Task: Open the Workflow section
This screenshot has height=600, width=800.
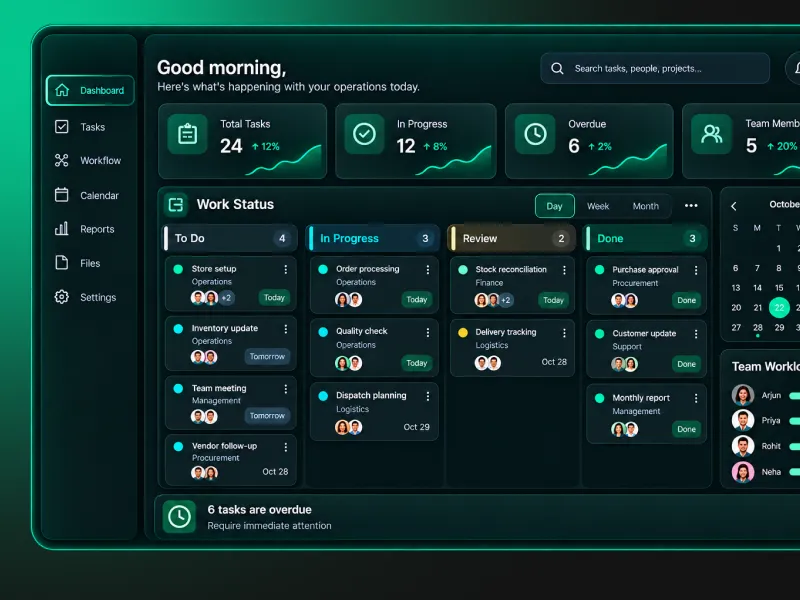Action: point(88,161)
